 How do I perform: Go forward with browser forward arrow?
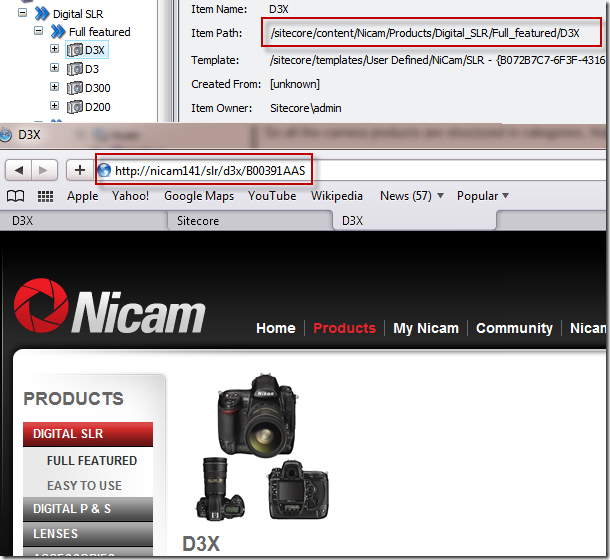[44, 170]
